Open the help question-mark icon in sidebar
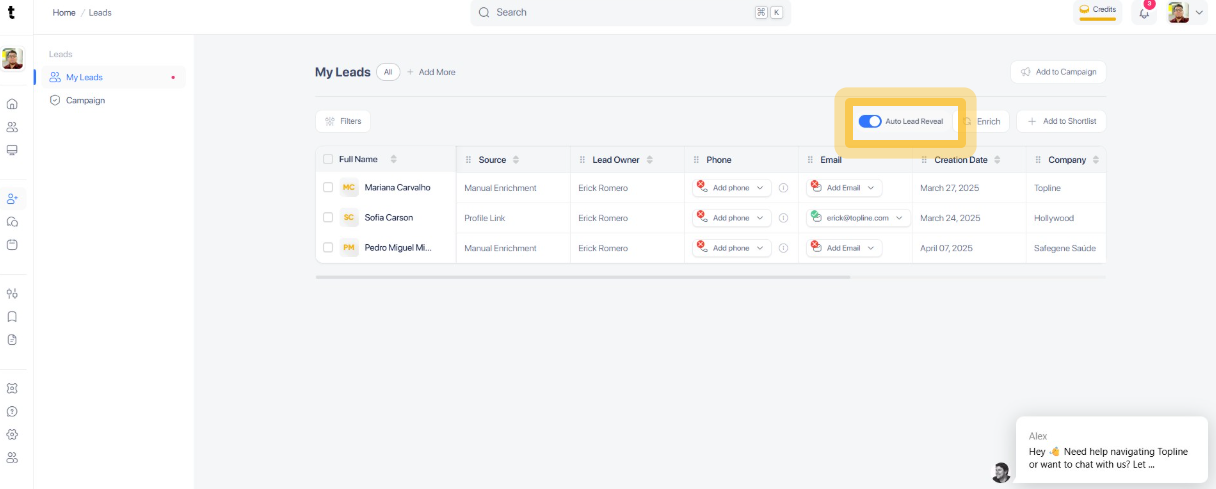 [12, 411]
